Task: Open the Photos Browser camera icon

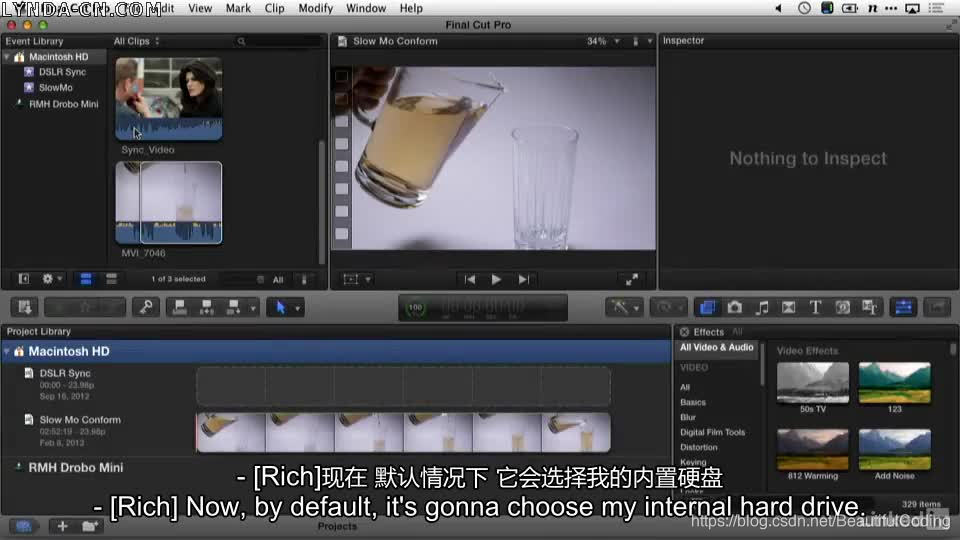Action: click(x=735, y=307)
